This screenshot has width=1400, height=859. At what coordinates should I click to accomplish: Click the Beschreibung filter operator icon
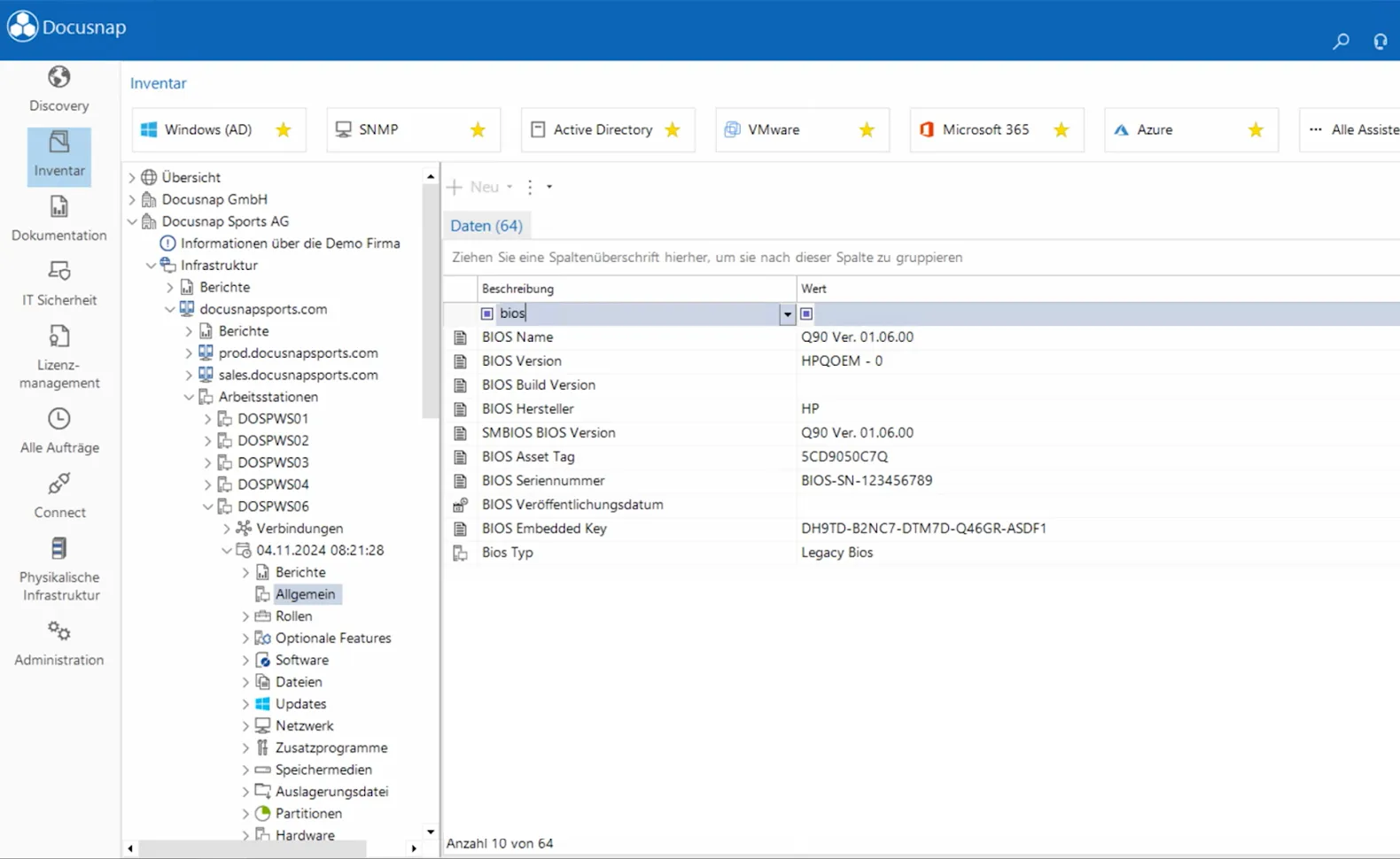click(486, 313)
